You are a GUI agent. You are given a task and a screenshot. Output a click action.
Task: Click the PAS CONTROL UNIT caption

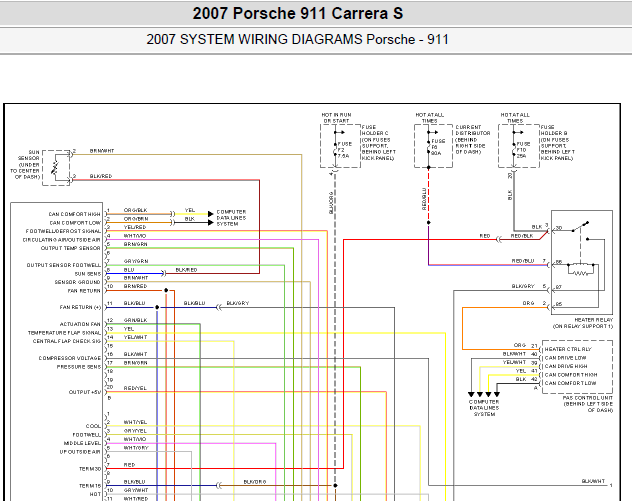588,404
